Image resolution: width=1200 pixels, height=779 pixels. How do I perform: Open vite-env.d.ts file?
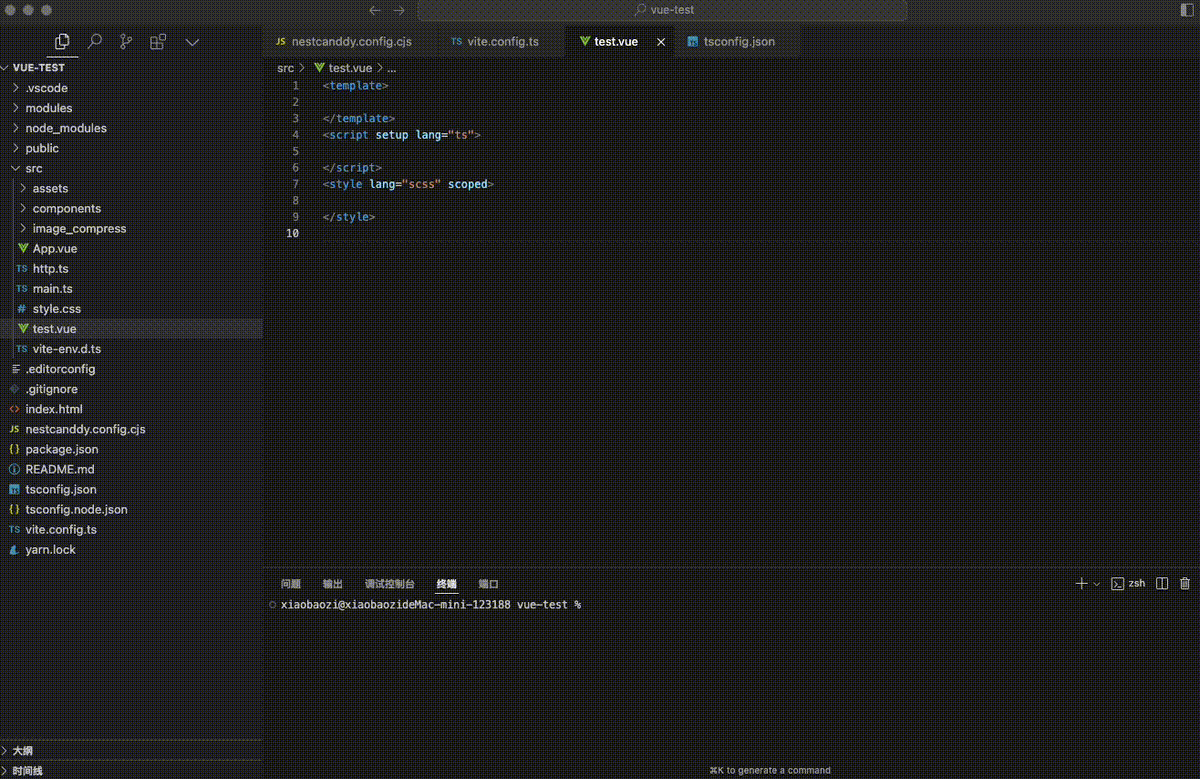131,349
